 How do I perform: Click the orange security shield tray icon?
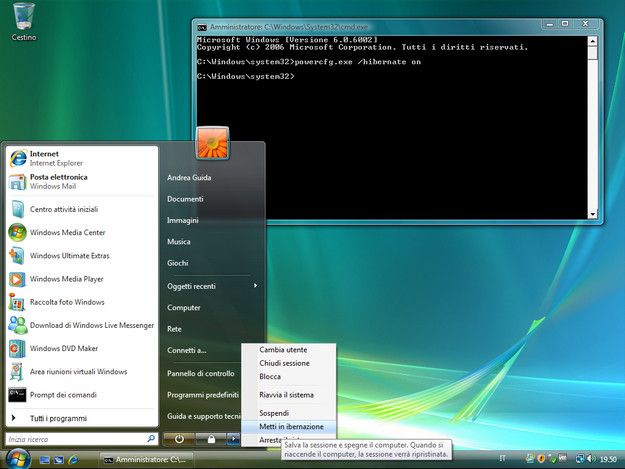coord(541,459)
